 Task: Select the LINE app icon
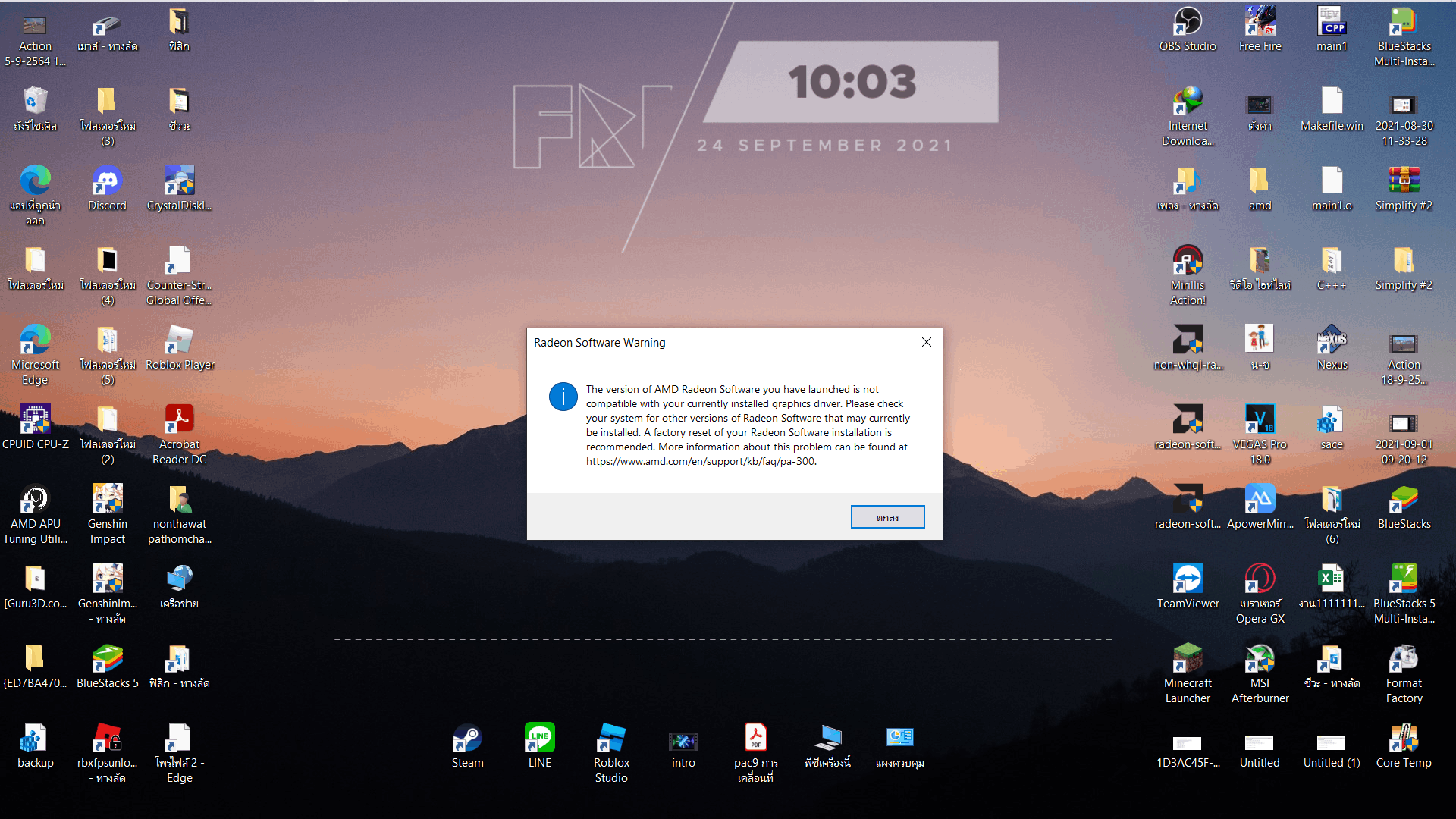[x=539, y=738]
